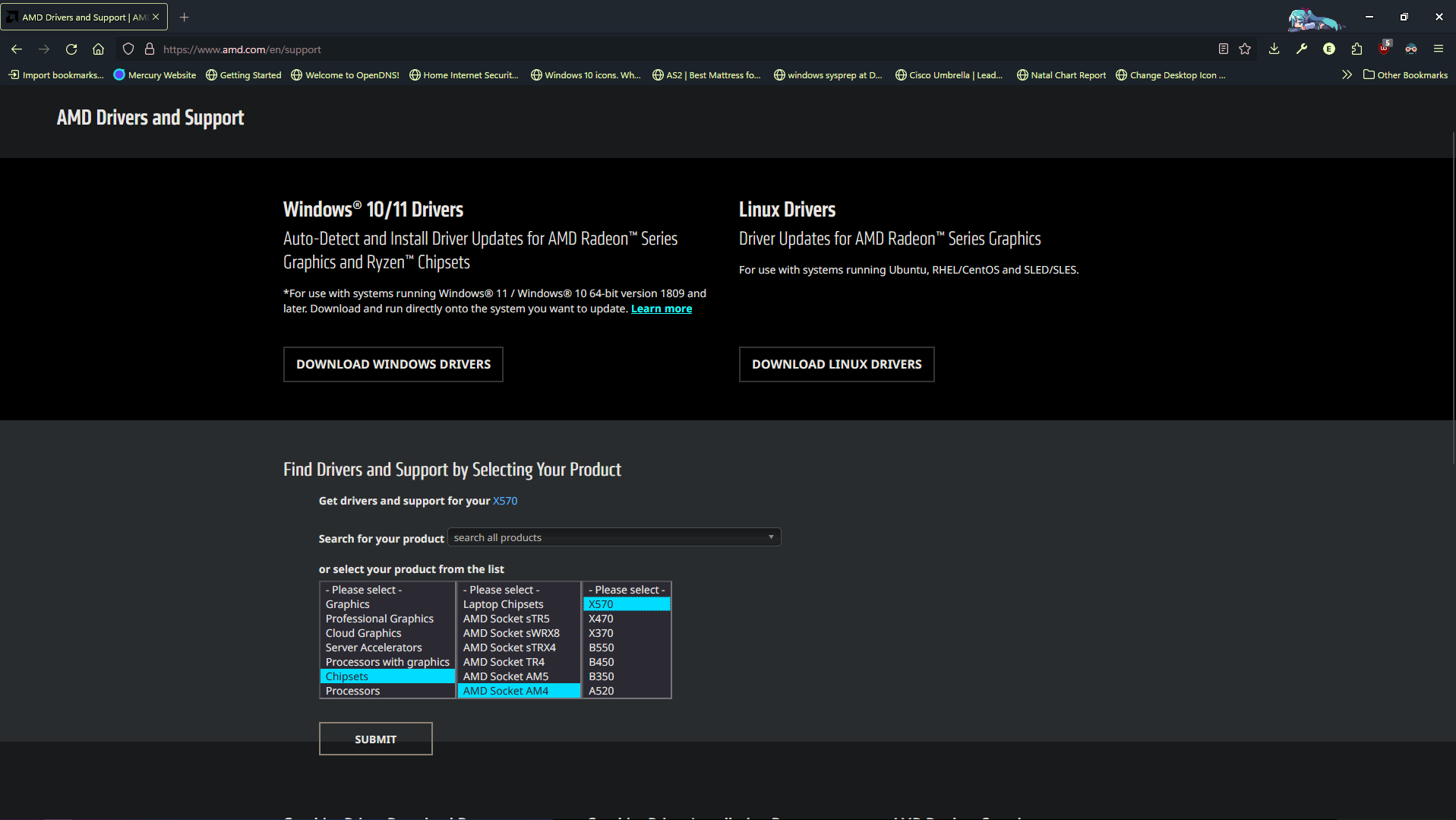Viewport: 1456px width, 820px height.
Task: Toggle reader view icon in address bar
Action: click(1224, 49)
